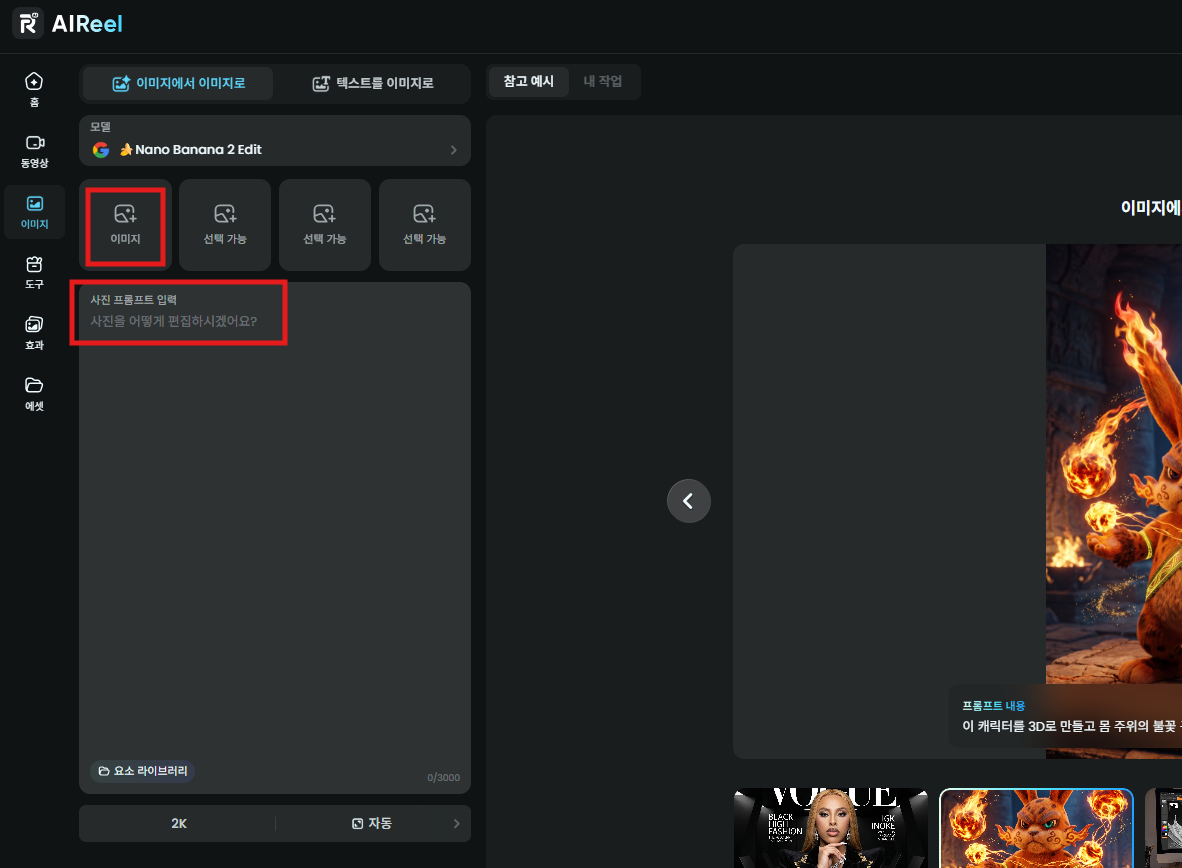Open the 요소 라이브러리 element library
This screenshot has width=1182, height=868.
point(142,771)
